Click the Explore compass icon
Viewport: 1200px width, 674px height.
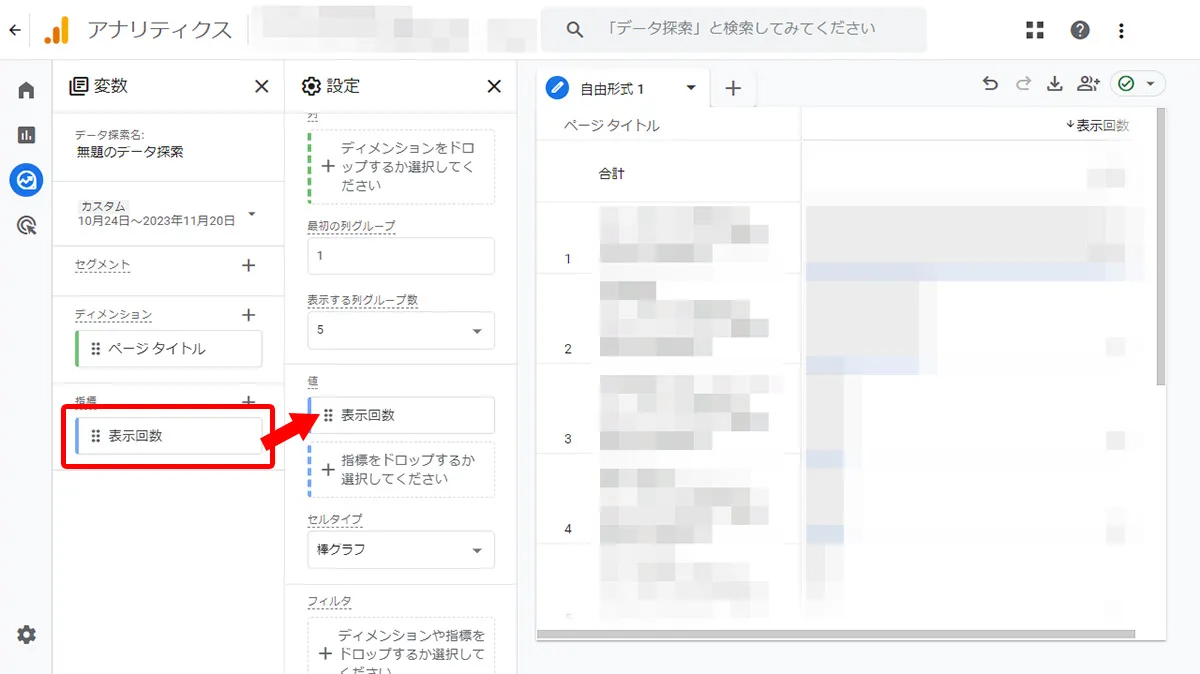pos(25,180)
